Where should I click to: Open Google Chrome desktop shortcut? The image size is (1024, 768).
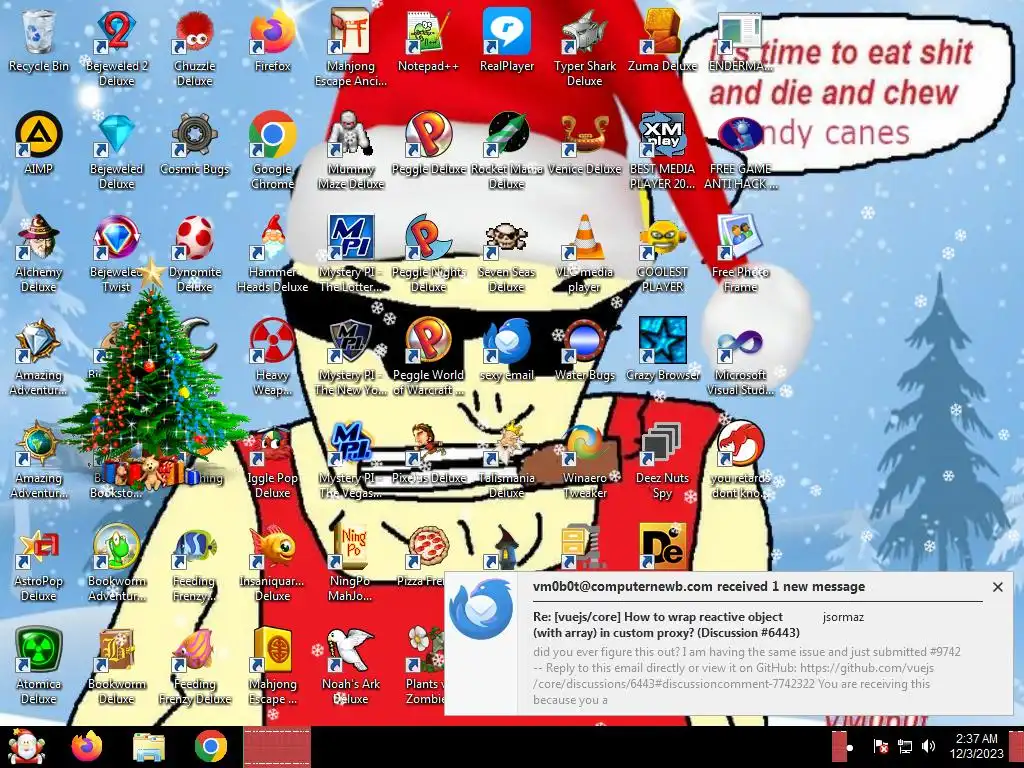272,150
